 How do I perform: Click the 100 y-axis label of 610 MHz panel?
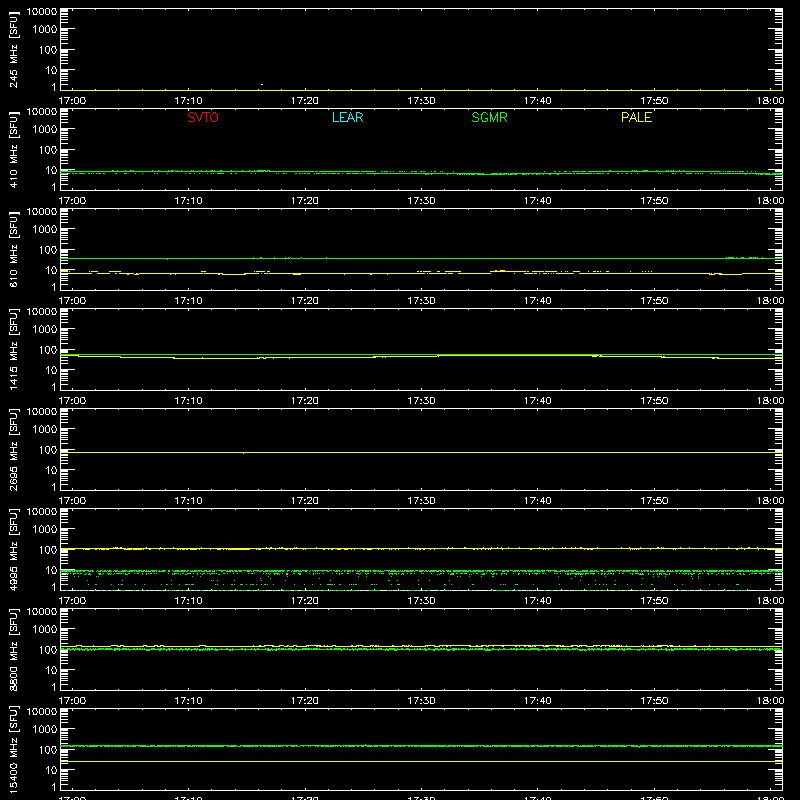48,250
